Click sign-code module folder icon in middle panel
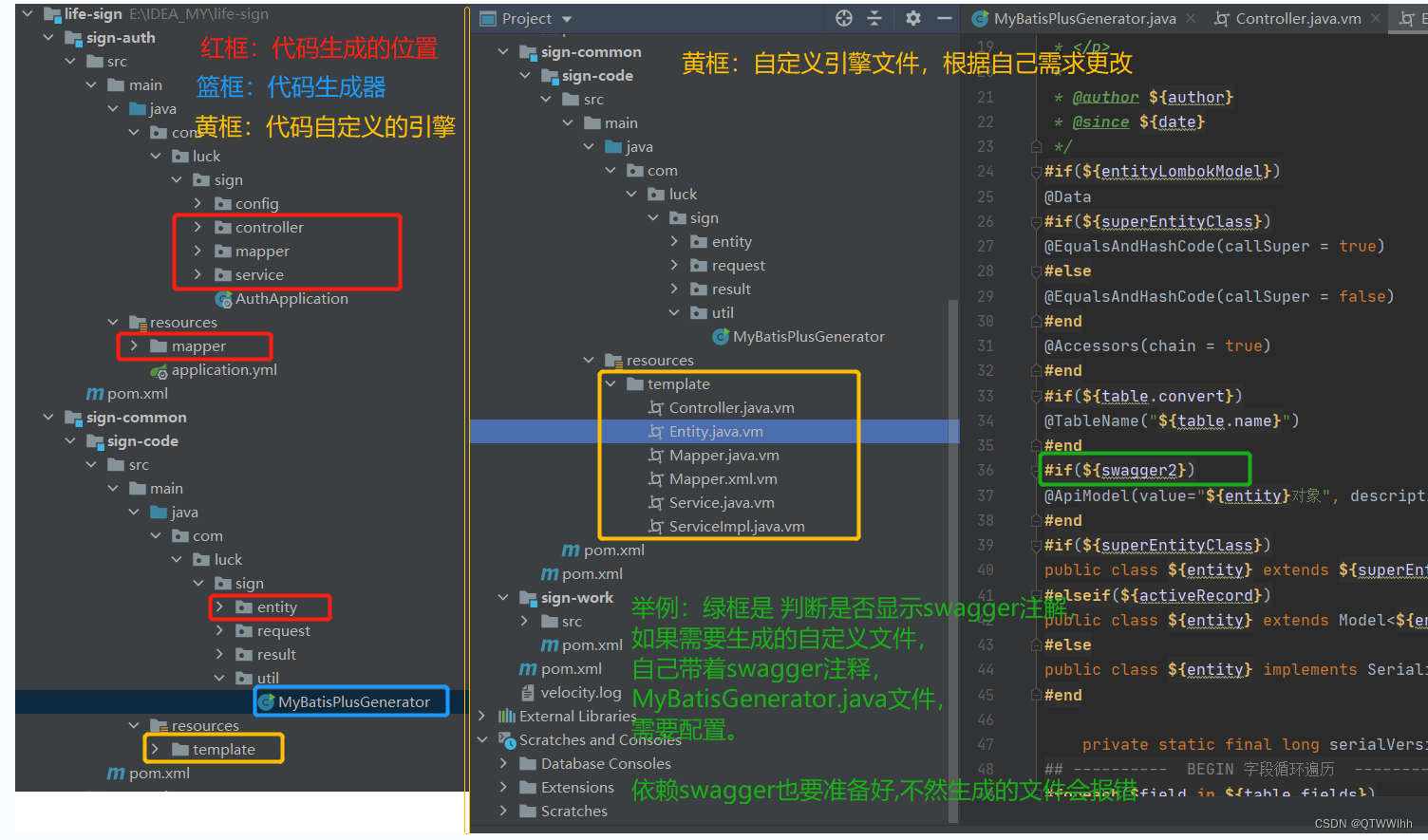1428x840 pixels. tap(550, 76)
